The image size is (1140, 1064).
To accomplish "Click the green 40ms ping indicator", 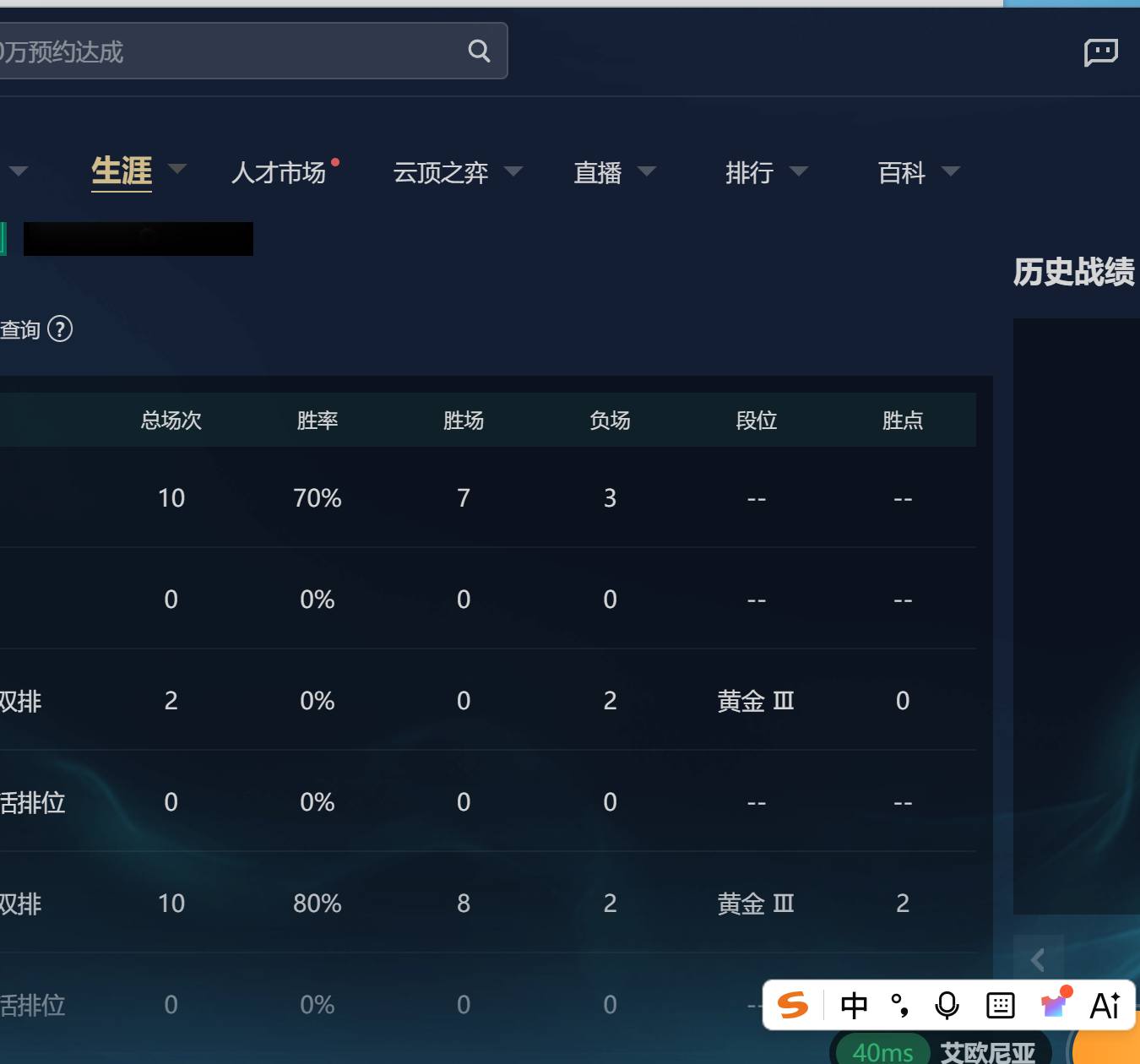I will [x=882, y=1052].
